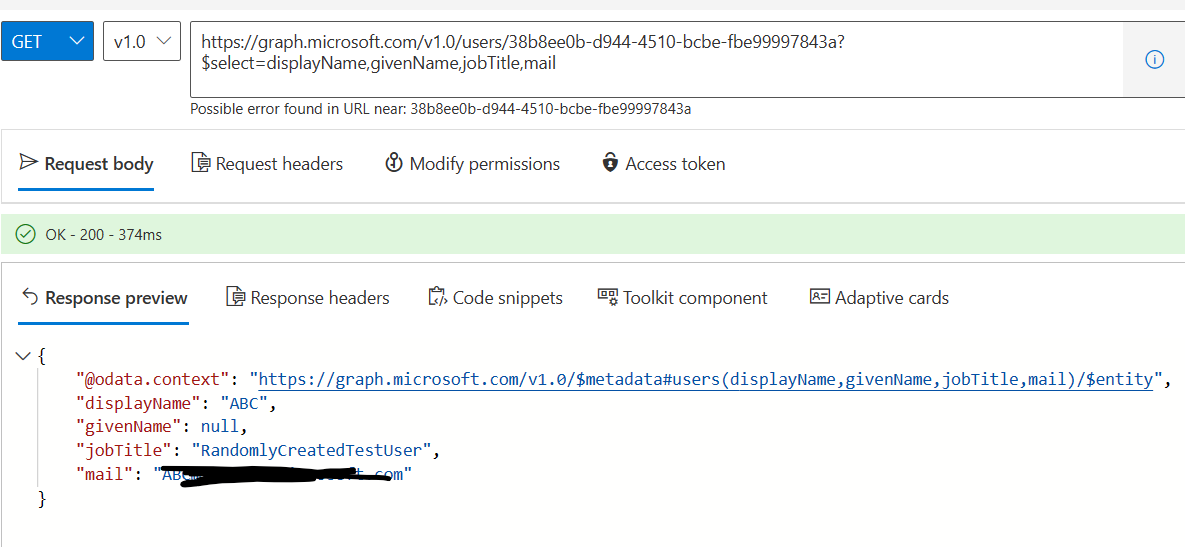Switch to the Request body tab
This screenshot has height=547, width=1185.
pos(86,164)
